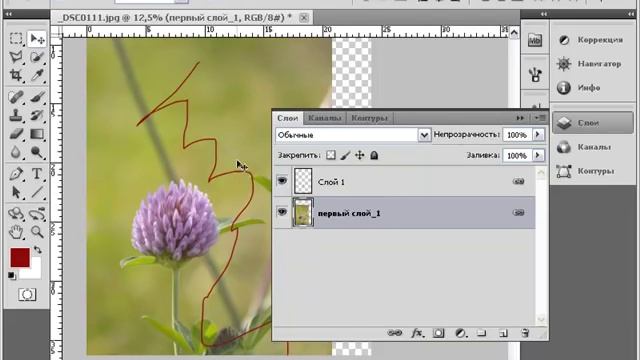
Task: Open the Непрозрачность slider arrow
Action: [x=538, y=134]
